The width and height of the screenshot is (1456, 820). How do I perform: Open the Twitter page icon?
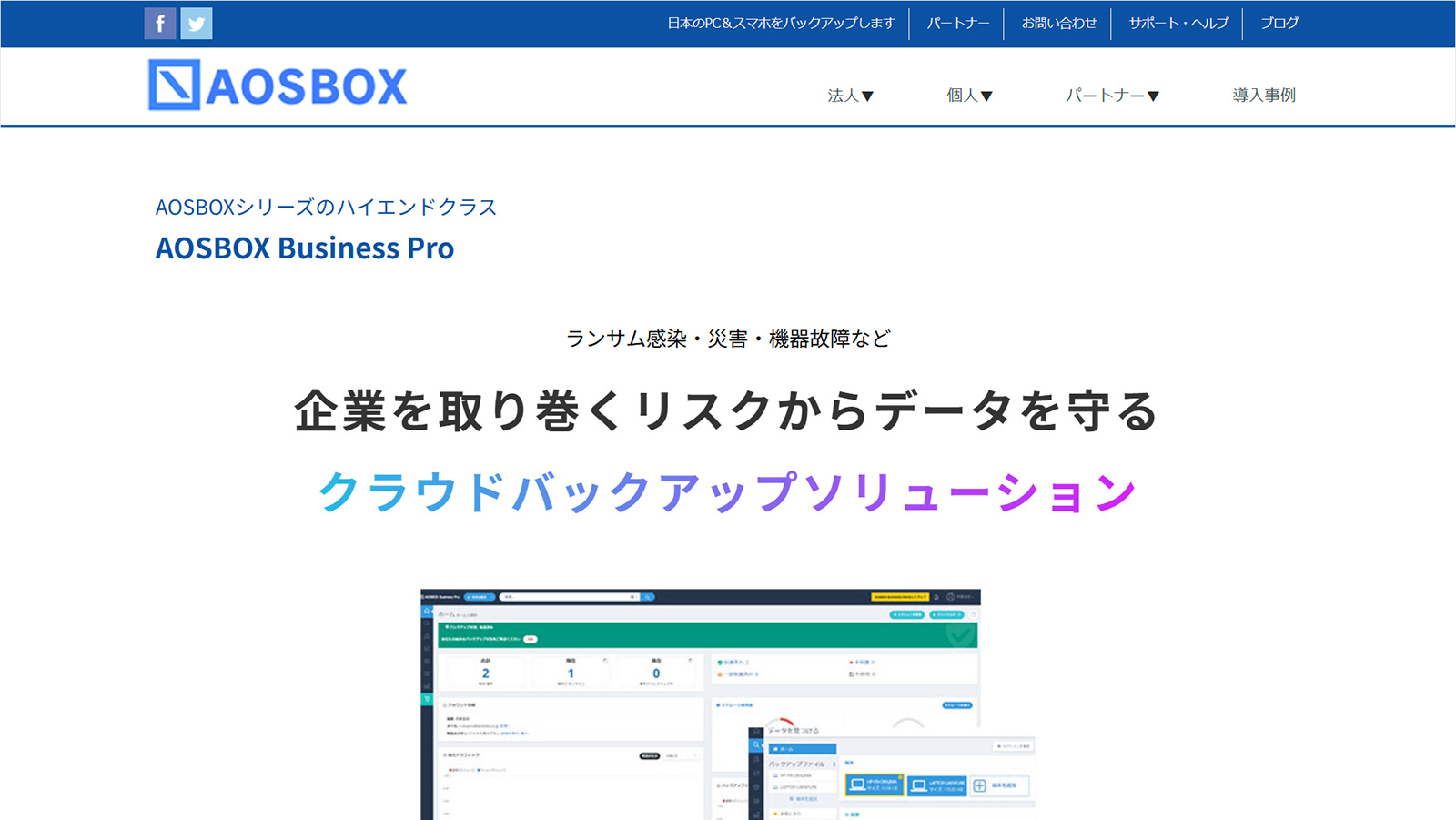197,24
